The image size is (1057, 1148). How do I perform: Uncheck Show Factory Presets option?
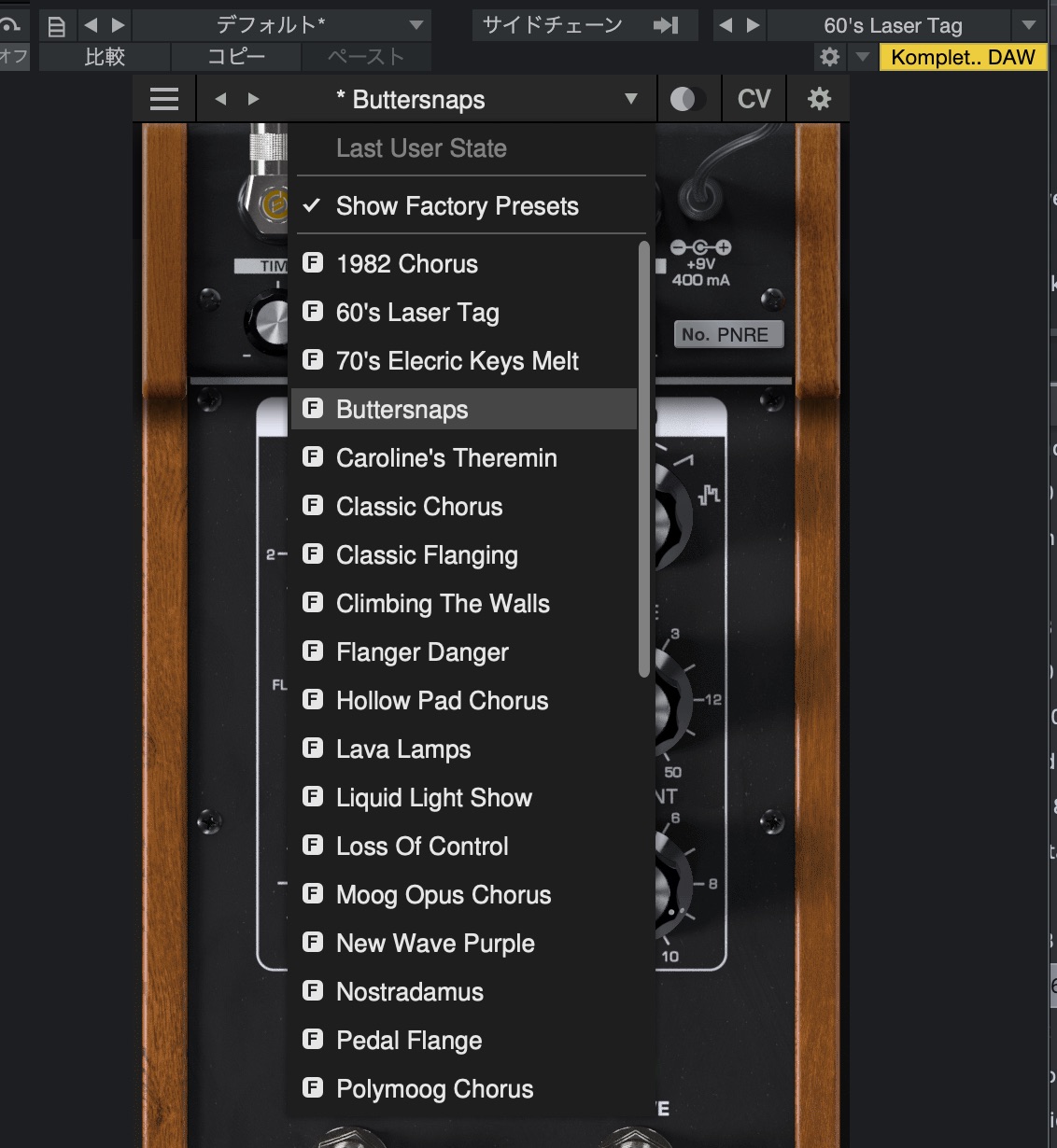pyautogui.click(x=457, y=206)
